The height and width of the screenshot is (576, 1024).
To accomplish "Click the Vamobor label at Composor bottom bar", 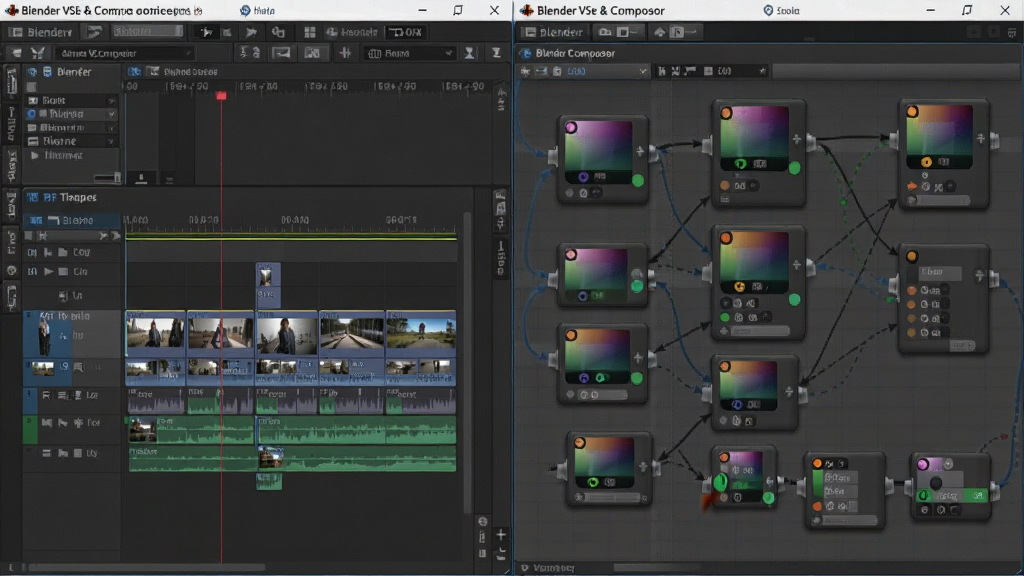I will [x=554, y=568].
